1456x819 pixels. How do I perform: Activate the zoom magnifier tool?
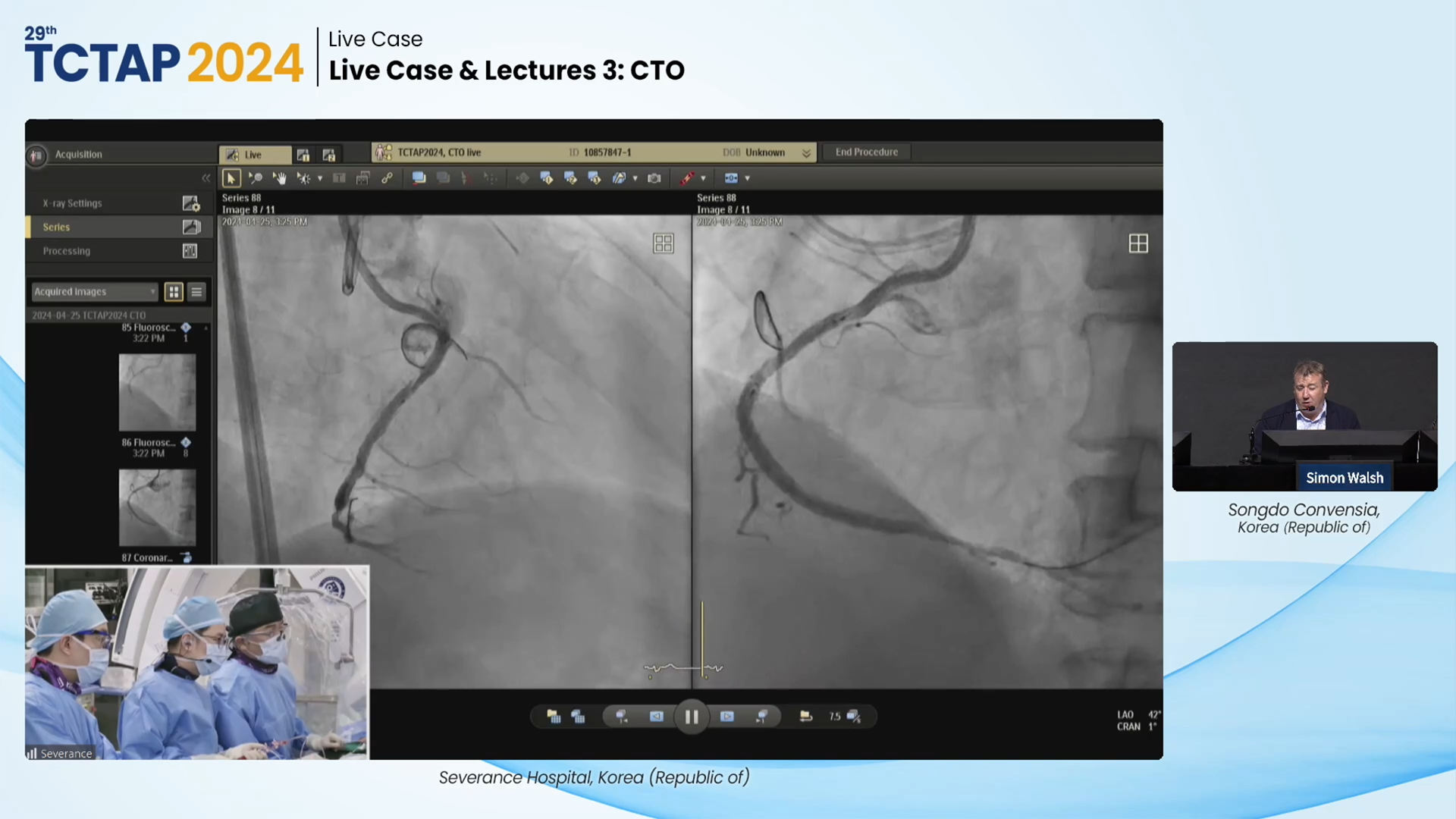click(x=256, y=178)
